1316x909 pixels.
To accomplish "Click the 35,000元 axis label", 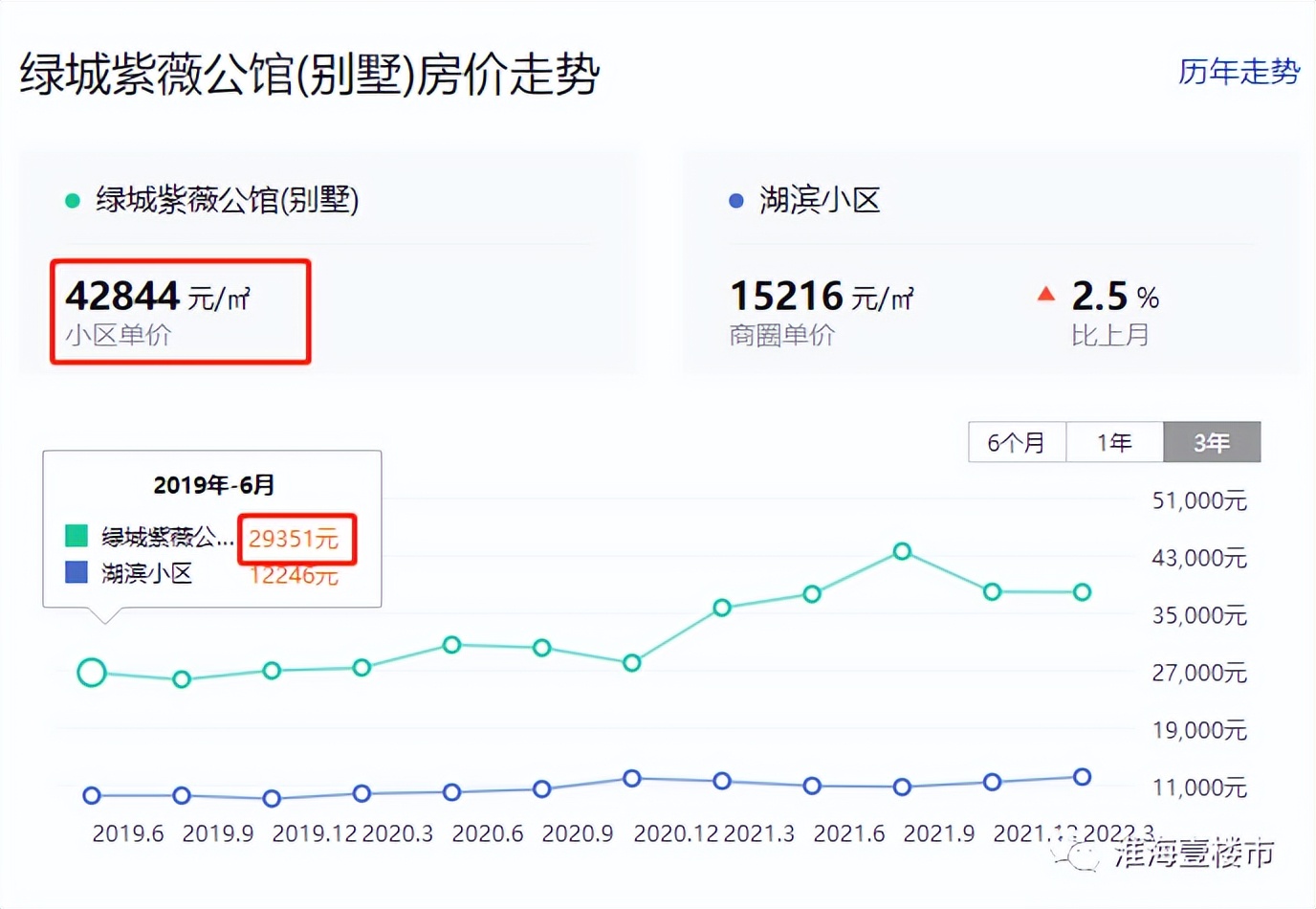I will pyautogui.click(x=1199, y=615).
